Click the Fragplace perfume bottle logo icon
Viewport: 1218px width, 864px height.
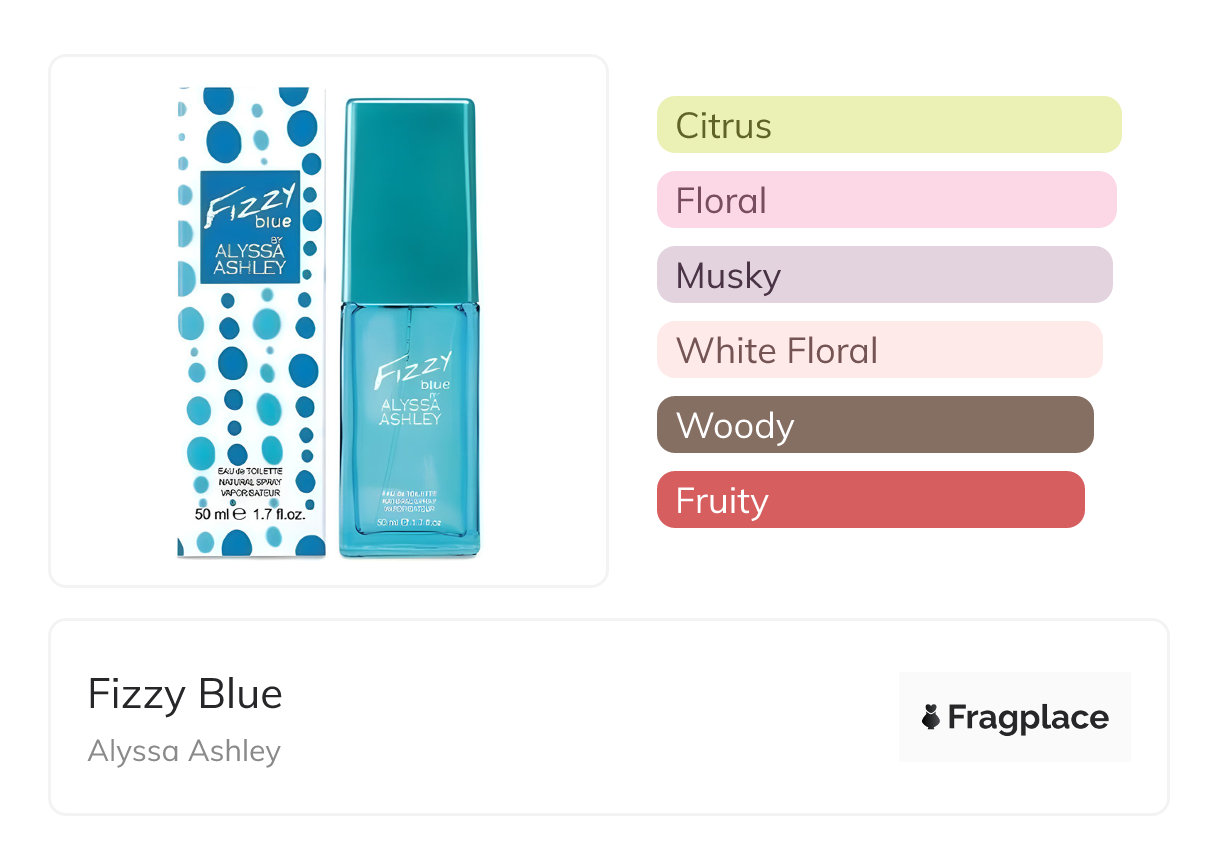(931, 717)
